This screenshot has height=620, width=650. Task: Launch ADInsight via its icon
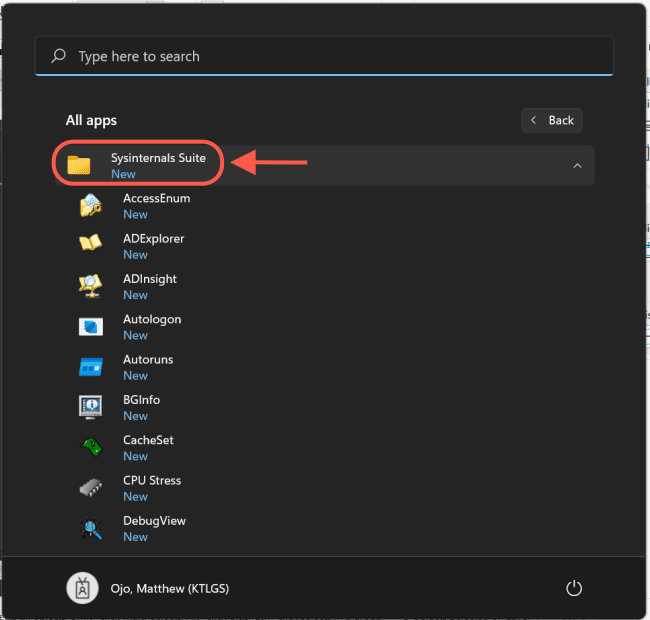91,286
